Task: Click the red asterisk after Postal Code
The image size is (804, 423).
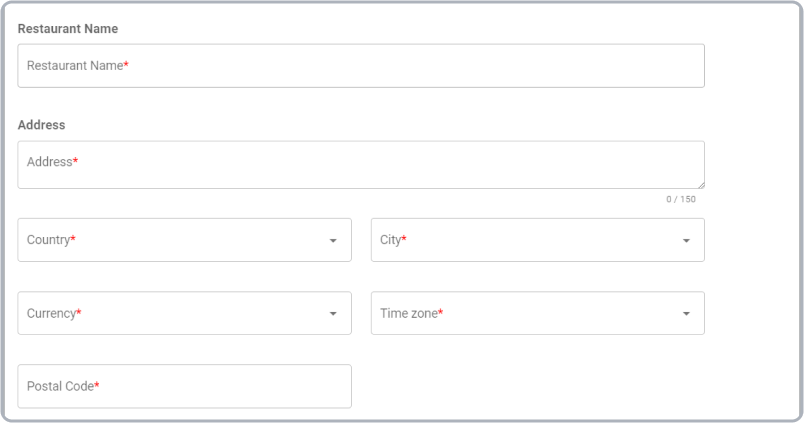Action: point(97,386)
